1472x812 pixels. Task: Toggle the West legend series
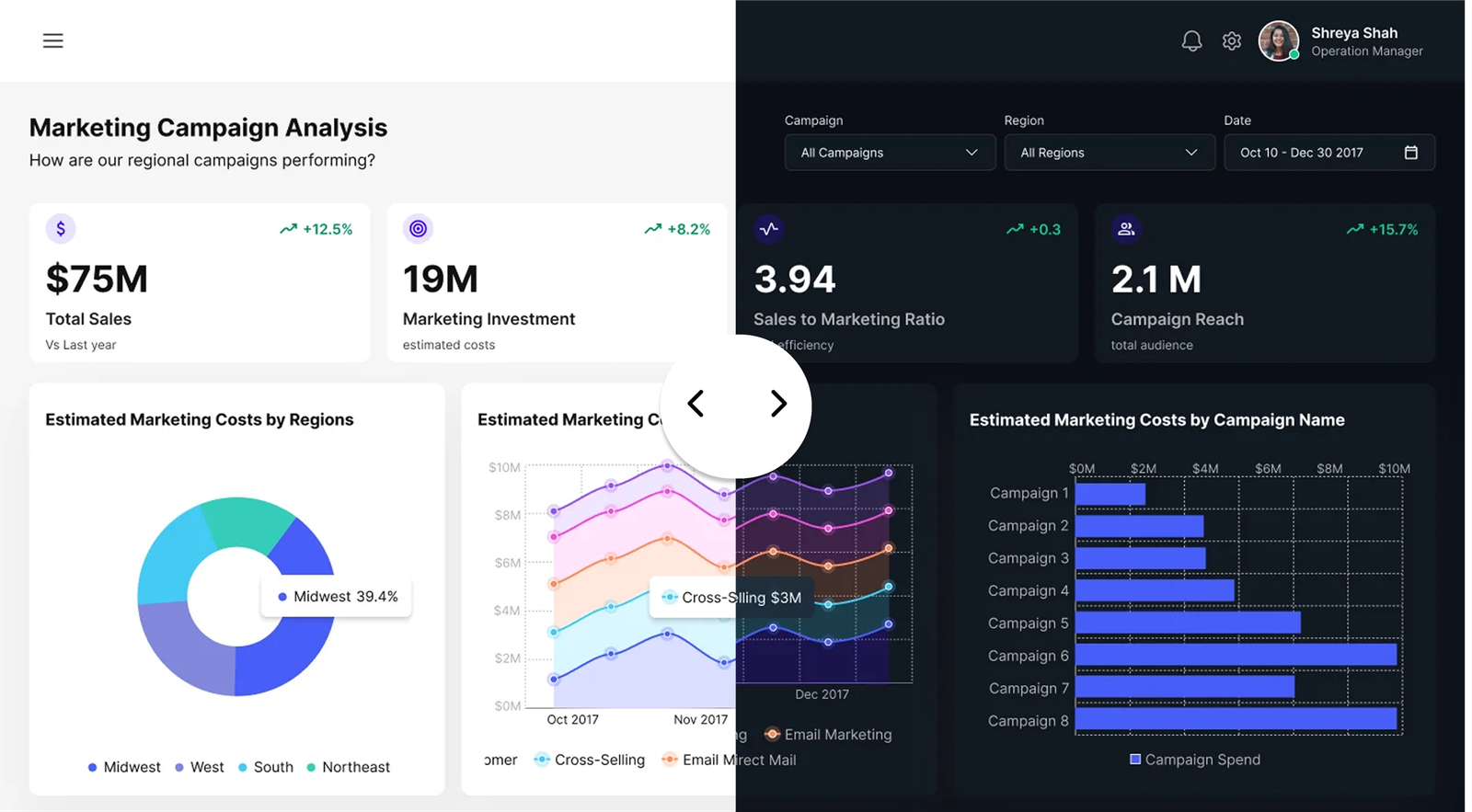(x=200, y=767)
